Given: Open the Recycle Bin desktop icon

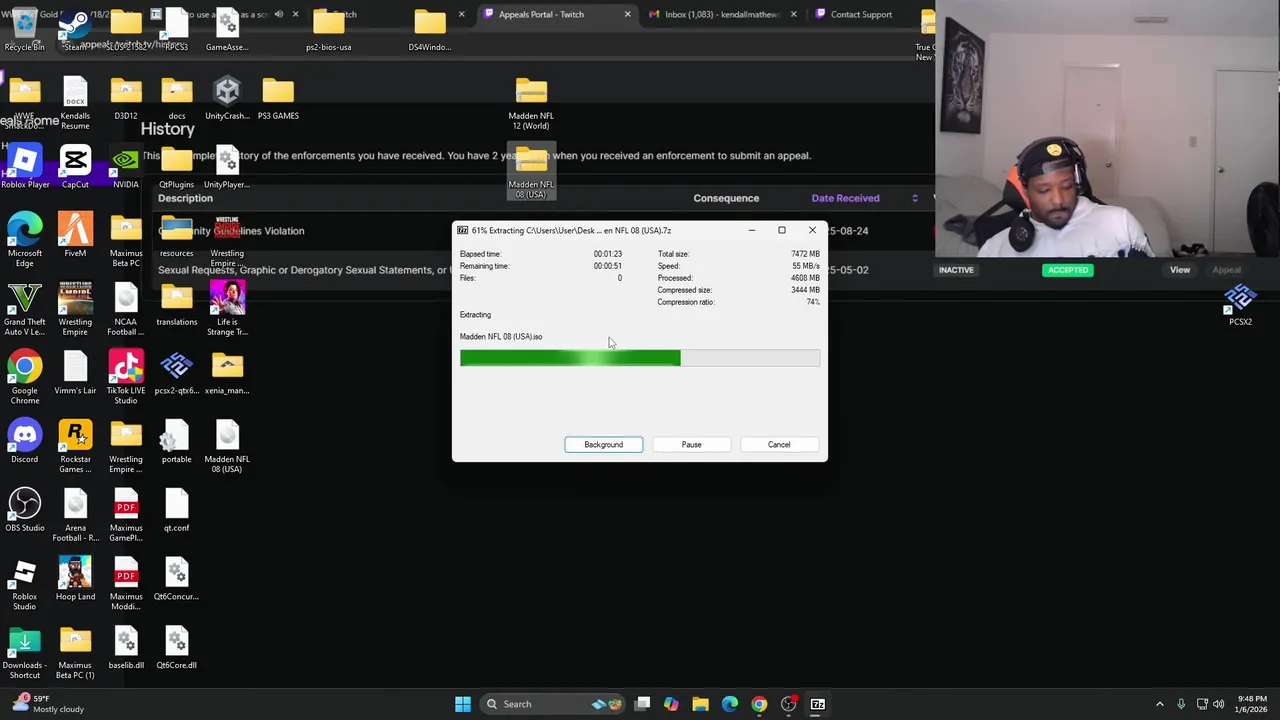Looking at the screenshot, I should (24, 28).
